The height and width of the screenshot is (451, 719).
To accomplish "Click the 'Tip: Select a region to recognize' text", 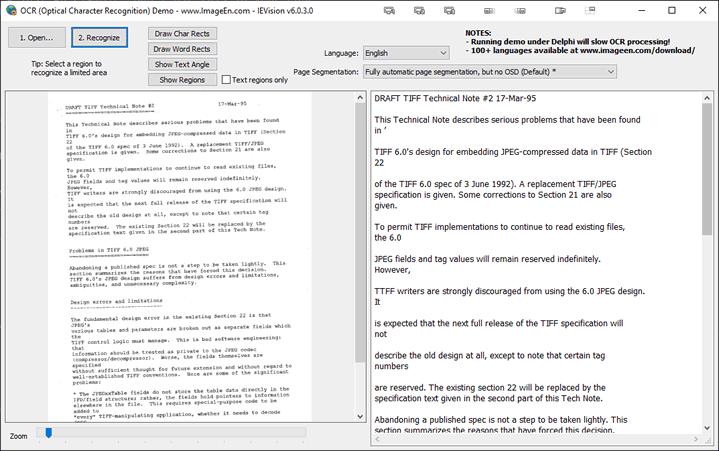I will pos(69,68).
